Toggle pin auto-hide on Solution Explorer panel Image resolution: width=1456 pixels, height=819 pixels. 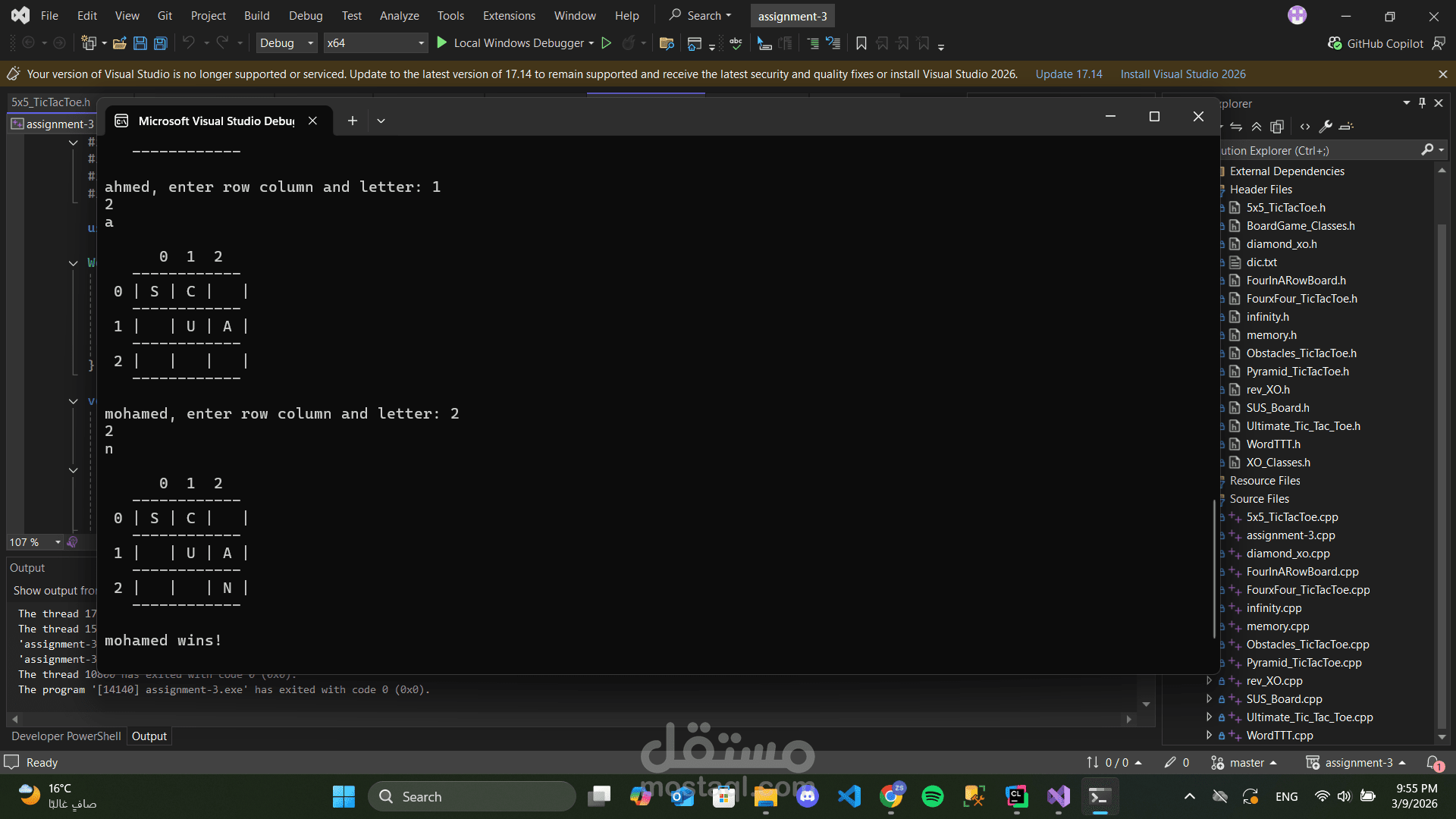[x=1422, y=103]
